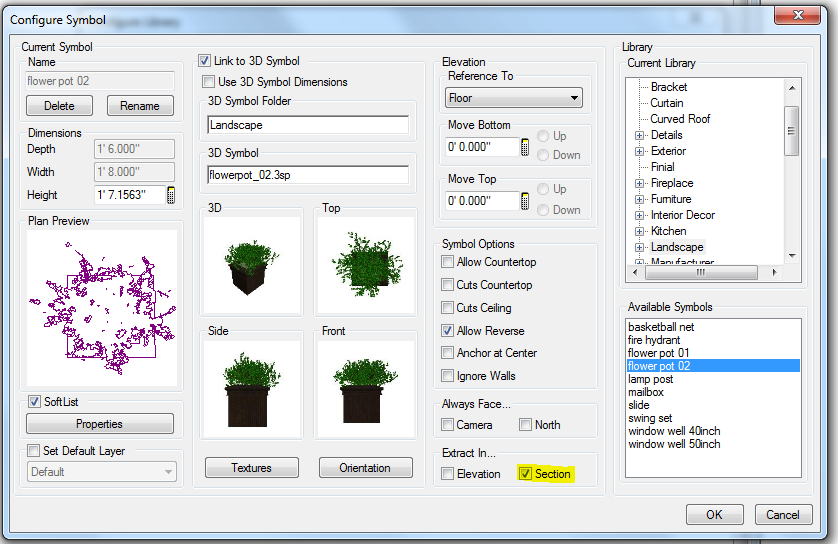838x544 pixels.
Task: Select Front view preview thumbnail
Action: pos(366,389)
